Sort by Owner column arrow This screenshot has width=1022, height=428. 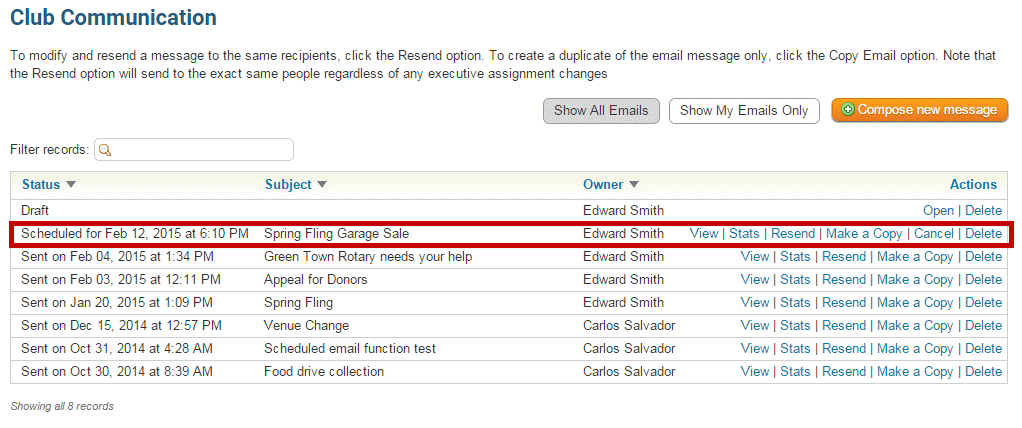tap(634, 185)
